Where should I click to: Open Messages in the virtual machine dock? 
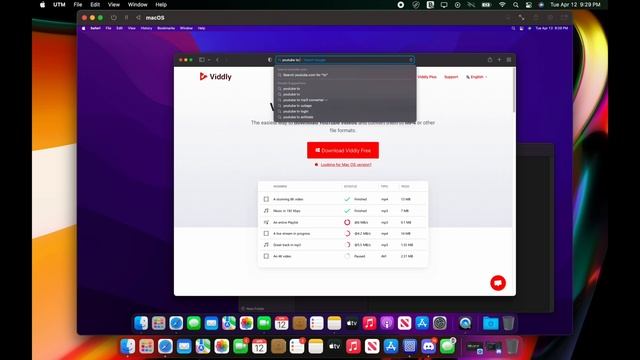coord(193,323)
